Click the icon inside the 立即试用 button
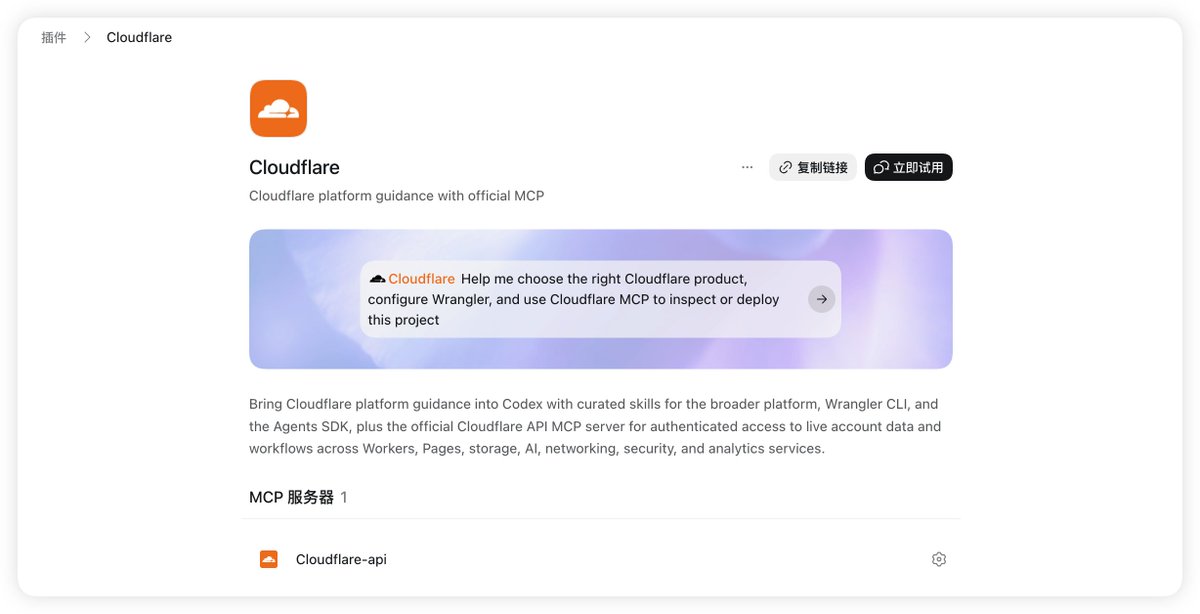 tap(881, 167)
